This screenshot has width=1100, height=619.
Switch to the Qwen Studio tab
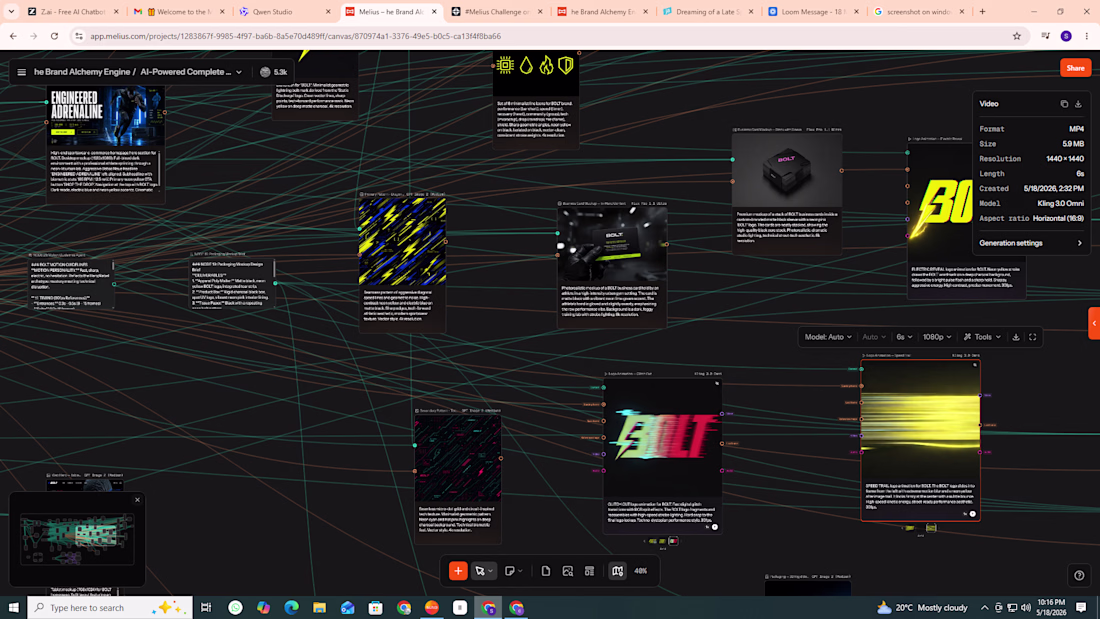[286, 12]
